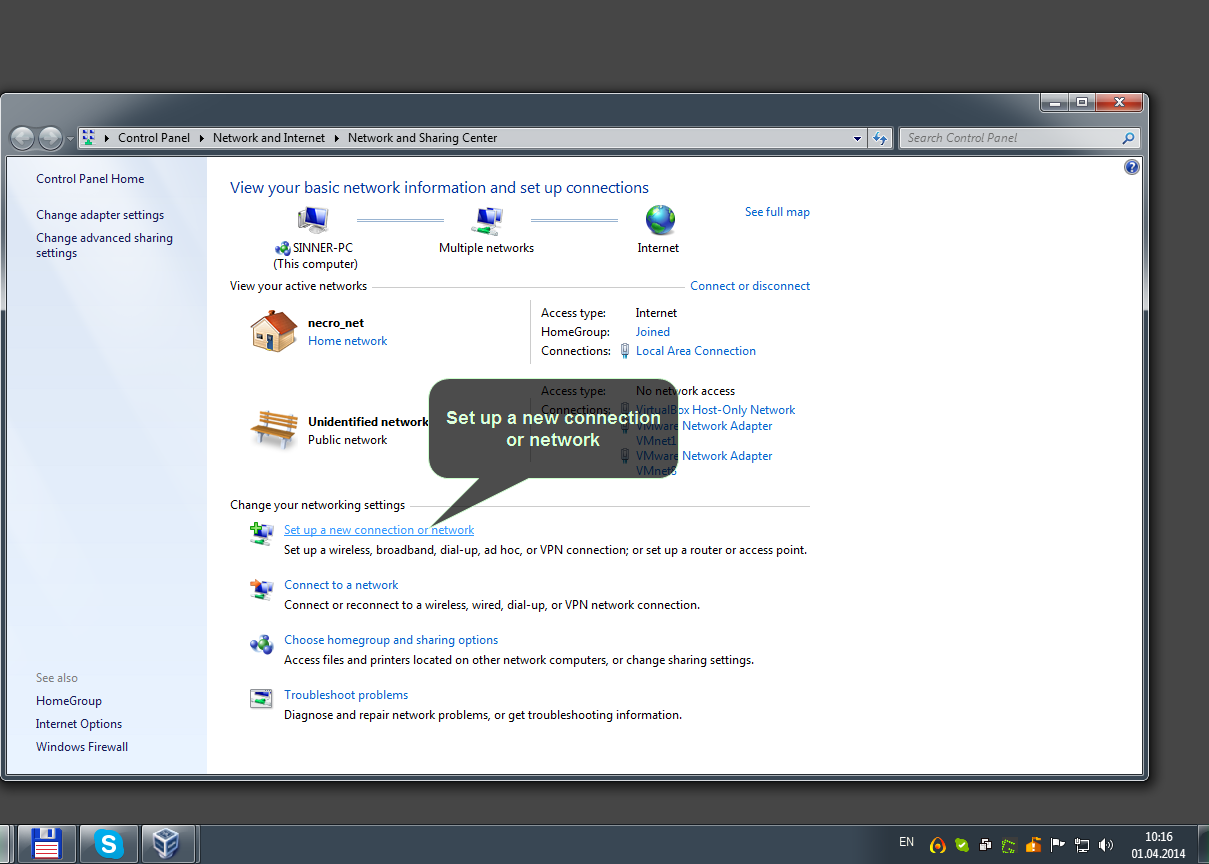
Task: Open Local Area Connection link
Action: tap(696, 351)
